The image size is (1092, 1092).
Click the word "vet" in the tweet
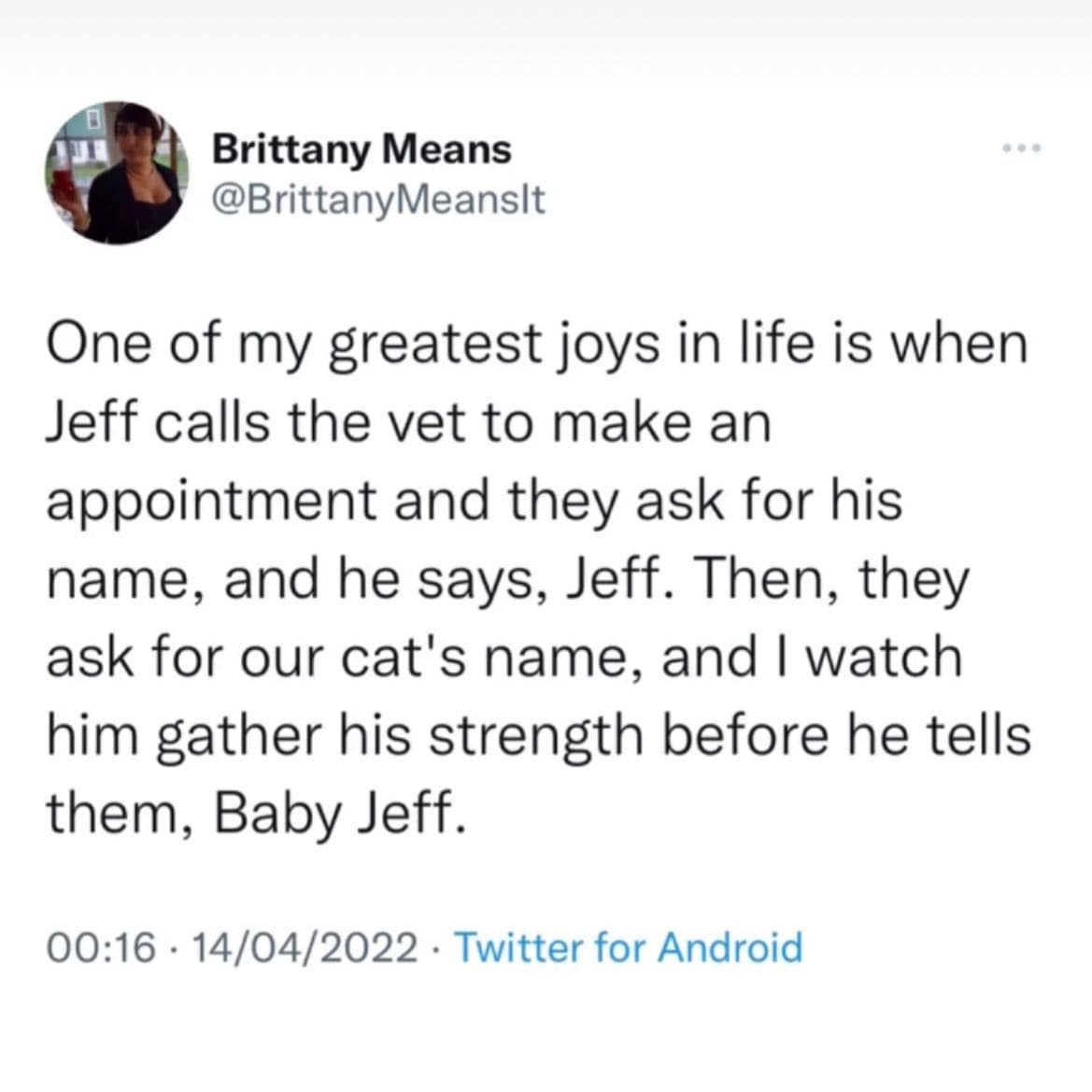437,424
